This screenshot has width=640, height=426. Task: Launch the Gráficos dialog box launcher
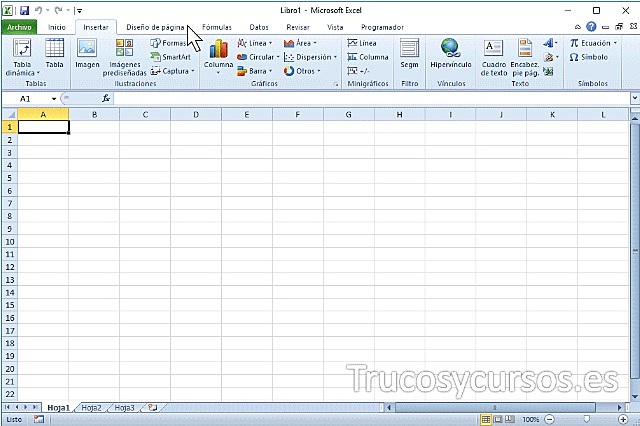pyautogui.click(x=337, y=84)
